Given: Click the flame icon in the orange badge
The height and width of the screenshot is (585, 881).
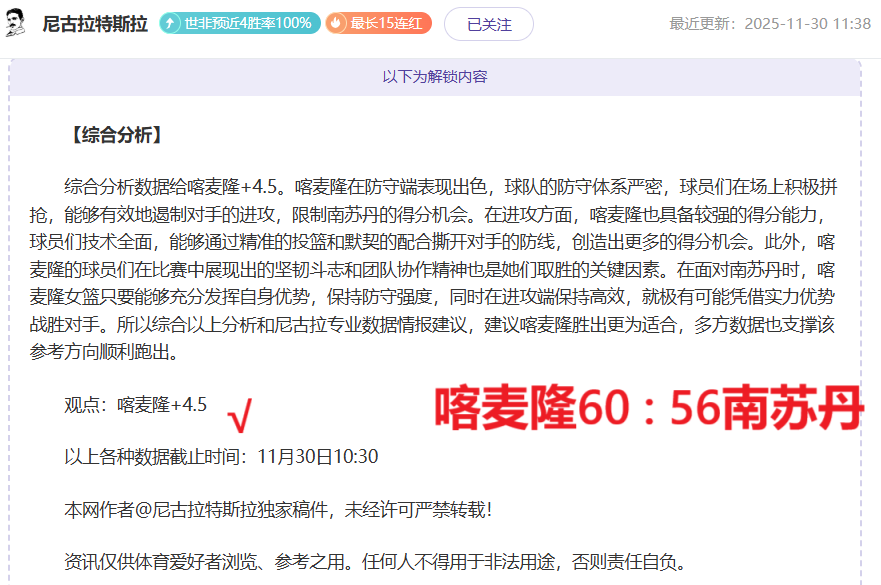Looking at the screenshot, I should click(x=336, y=23).
